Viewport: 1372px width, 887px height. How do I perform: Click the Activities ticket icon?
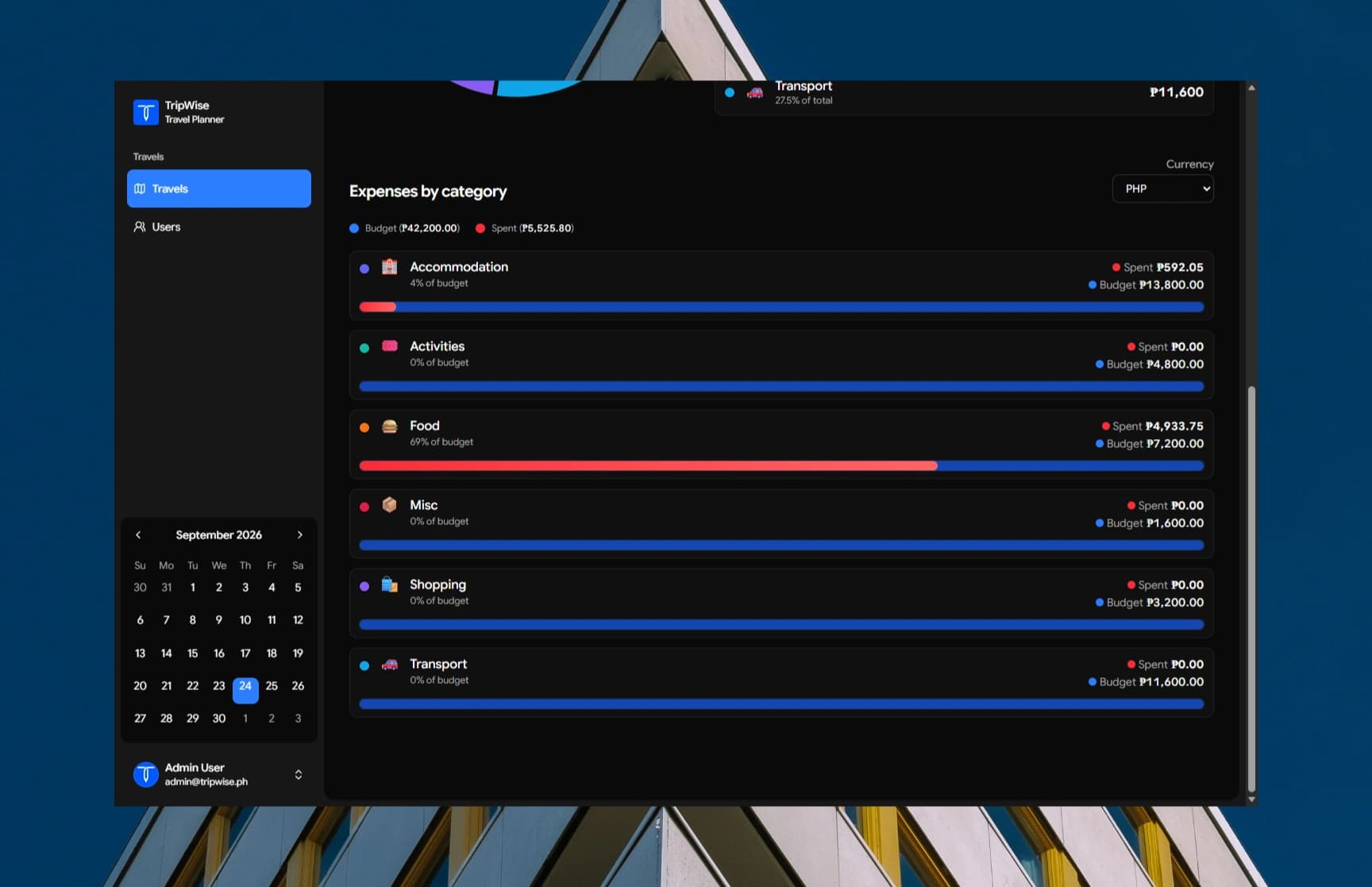click(389, 345)
